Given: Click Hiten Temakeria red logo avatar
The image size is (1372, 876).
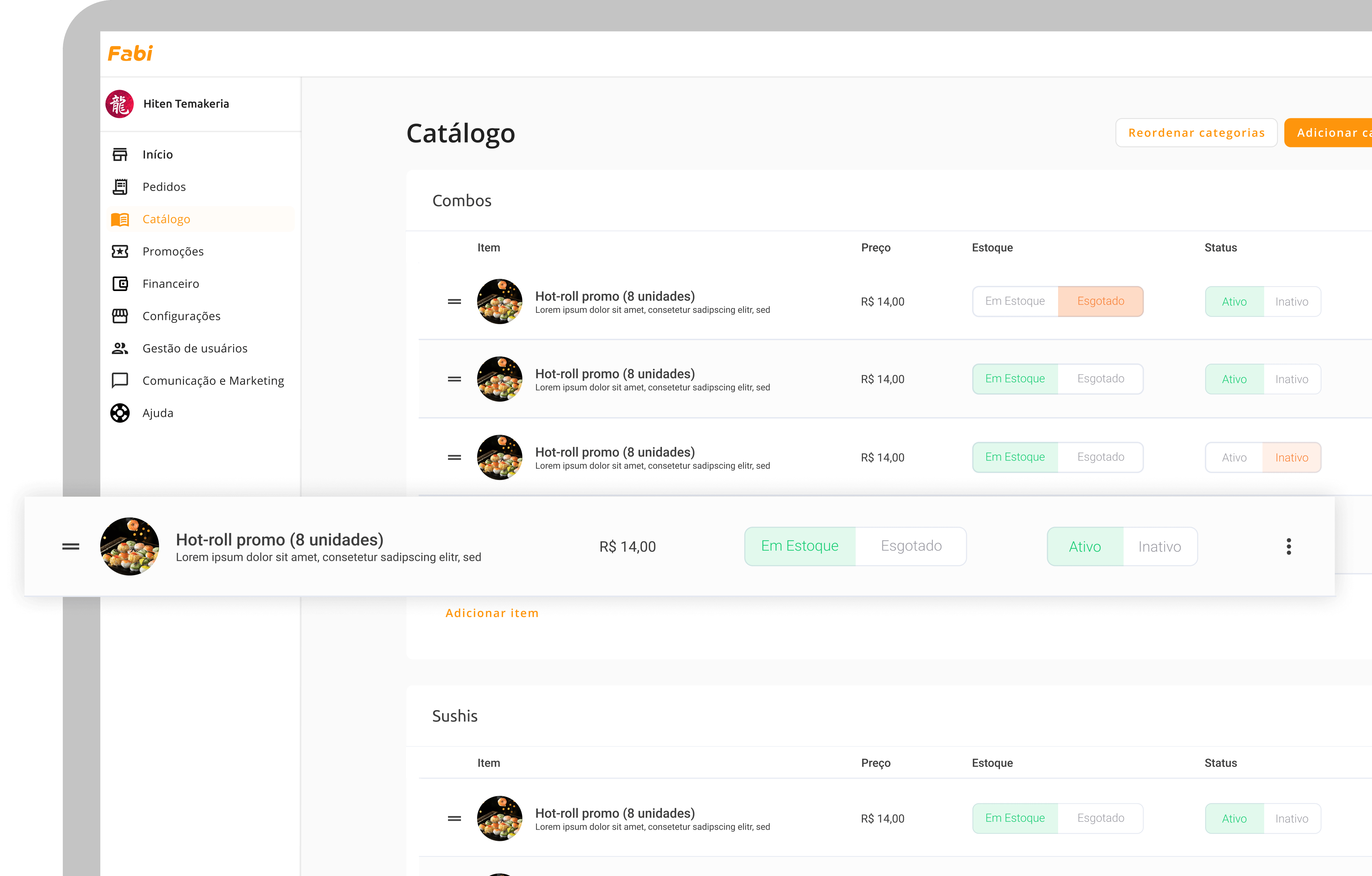Looking at the screenshot, I should [x=120, y=104].
